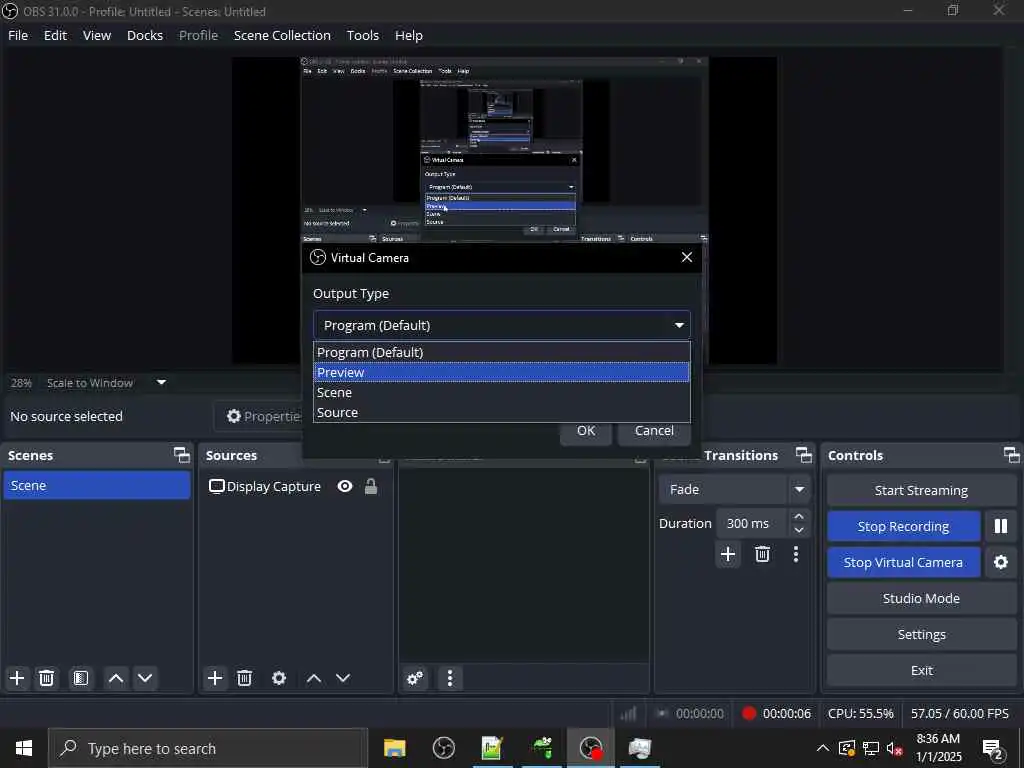Increase transition duration up arrow
The height and width of the screenshot is (768, 1024).
[x=799, y=516]
